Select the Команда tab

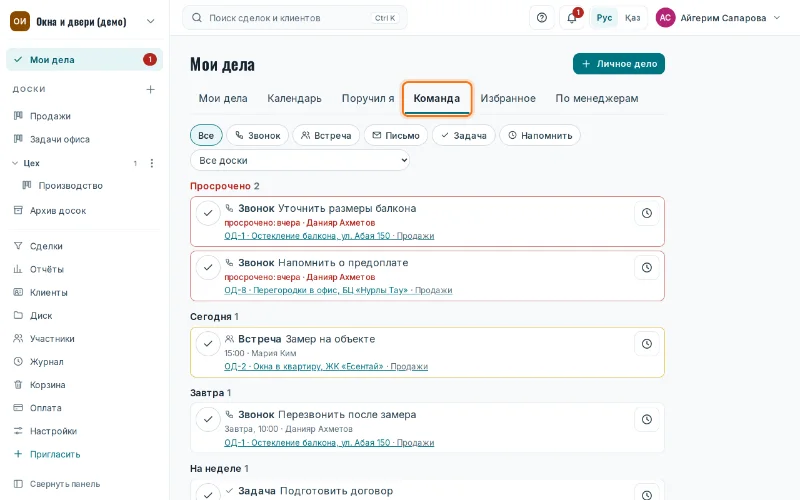coord(437,98)
